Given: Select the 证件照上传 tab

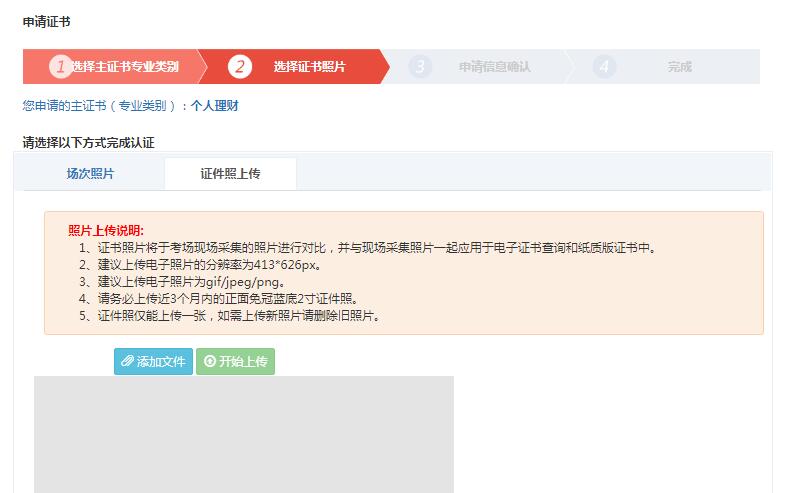Looking at the screenshot, I should [x=230, y=174].
